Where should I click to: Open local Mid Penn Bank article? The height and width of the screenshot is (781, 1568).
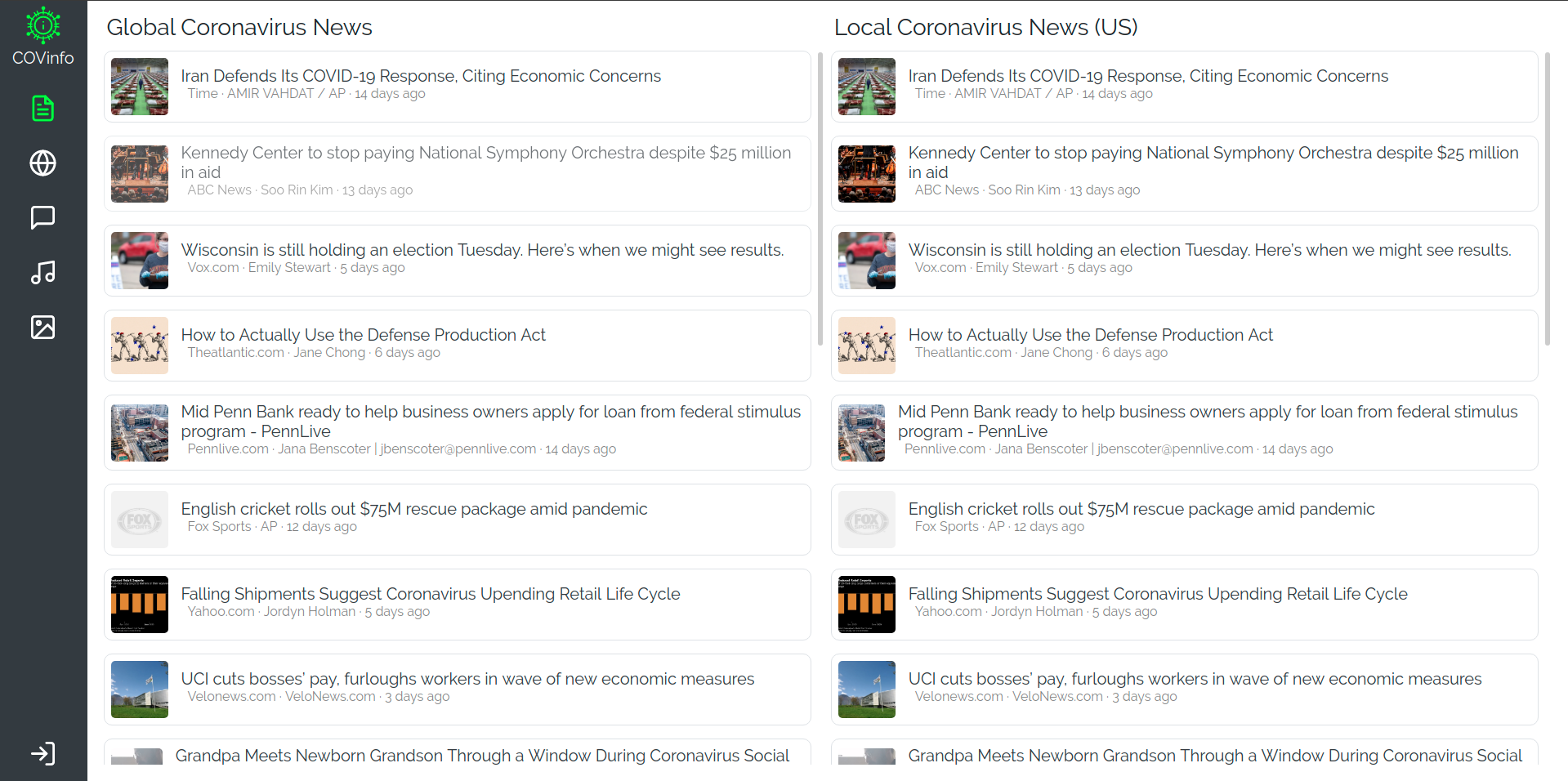pos(1185,432)
